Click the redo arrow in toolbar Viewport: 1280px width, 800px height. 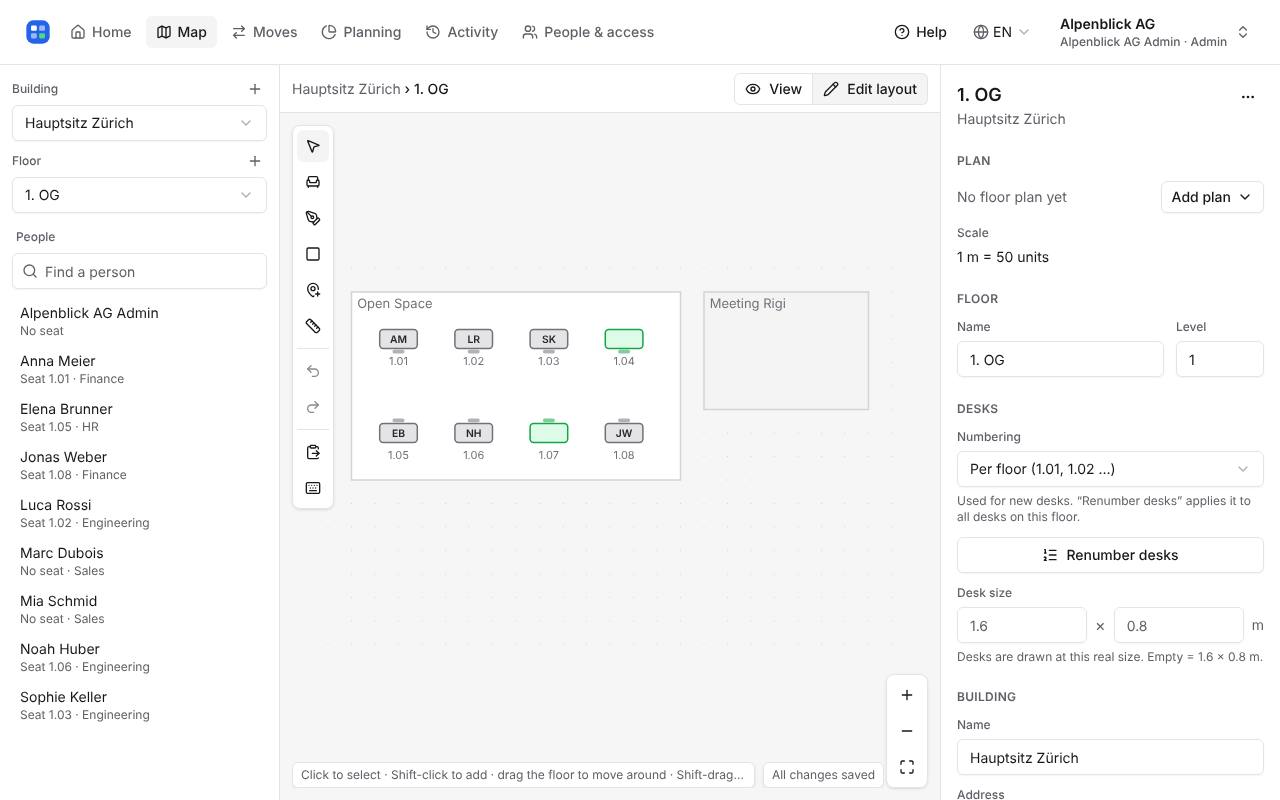313,407
